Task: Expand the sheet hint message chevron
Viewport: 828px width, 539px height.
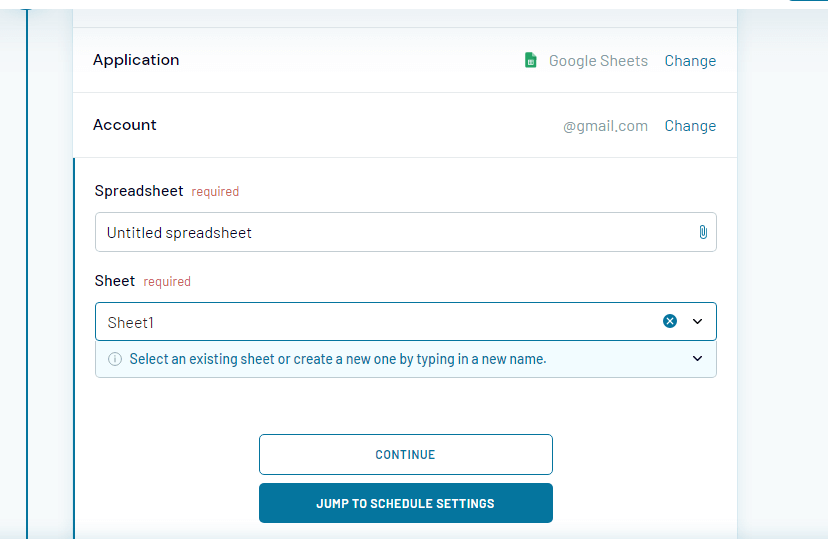Action: click(698, 359)
